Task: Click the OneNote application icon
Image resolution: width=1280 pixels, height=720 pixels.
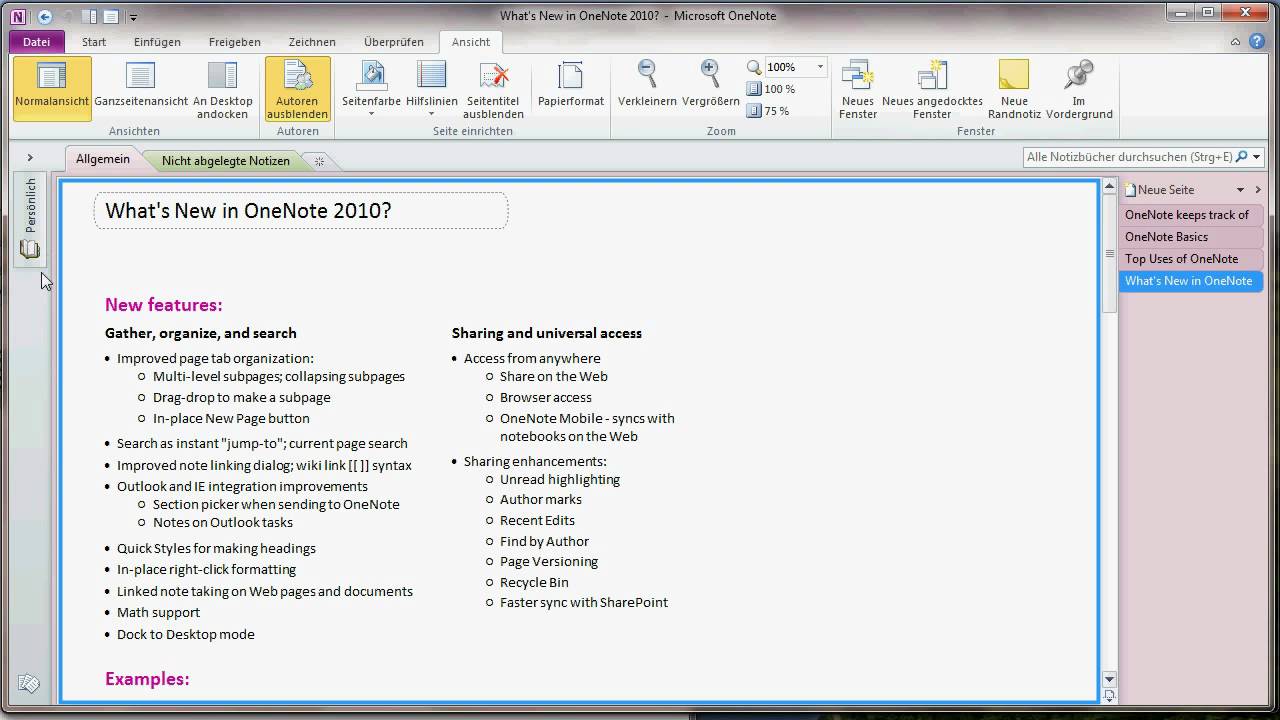Action: coord(17,16)
